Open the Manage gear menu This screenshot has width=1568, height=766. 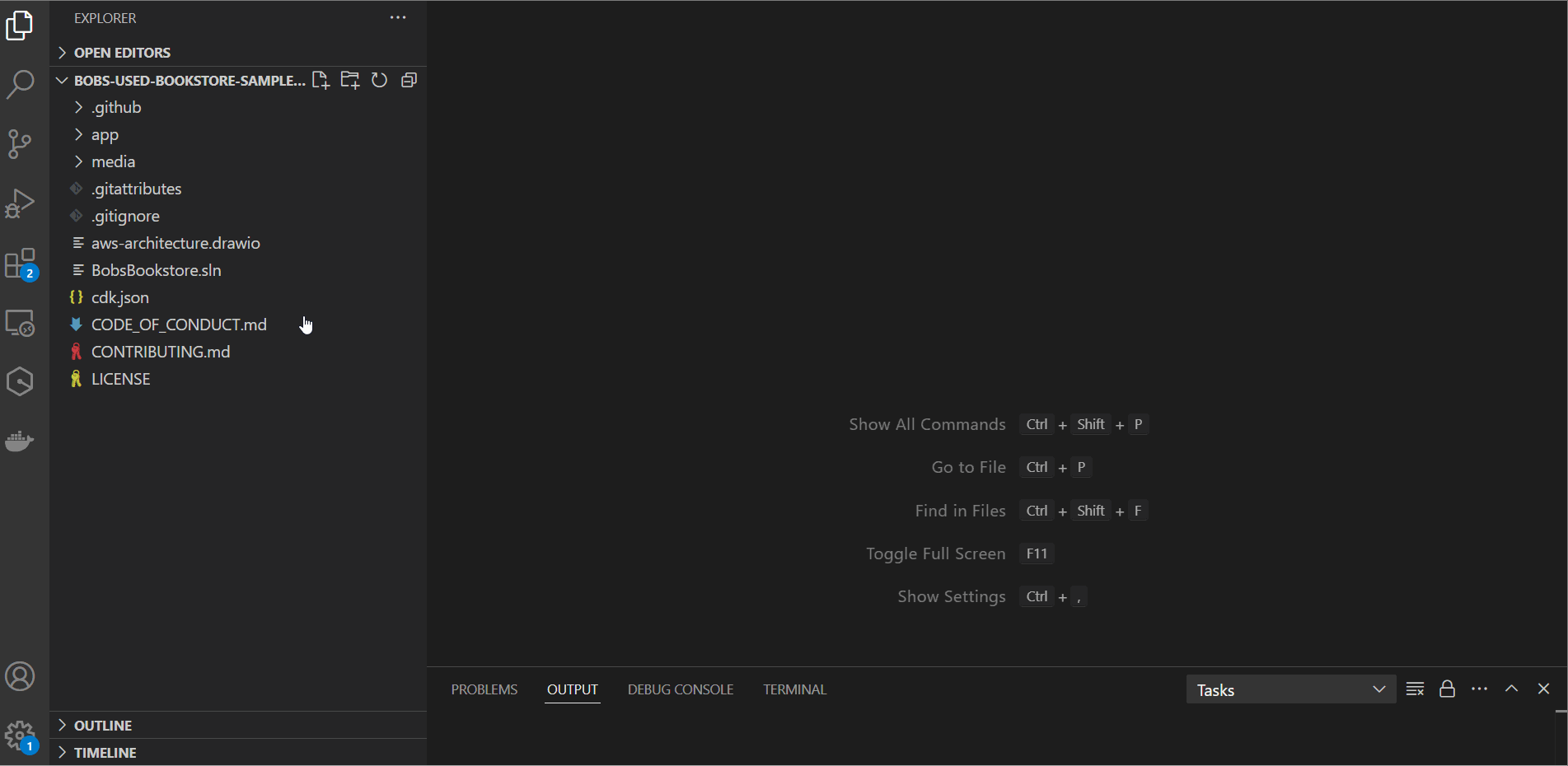tap(20, 736)
